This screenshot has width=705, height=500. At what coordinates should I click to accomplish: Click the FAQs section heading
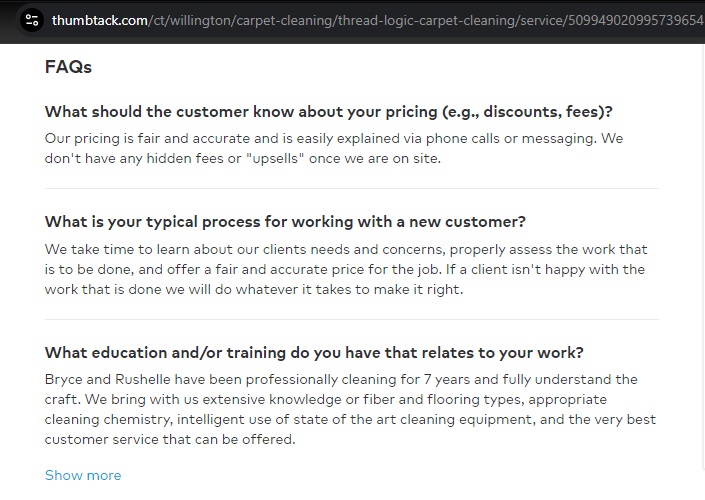tap(68, 67)
